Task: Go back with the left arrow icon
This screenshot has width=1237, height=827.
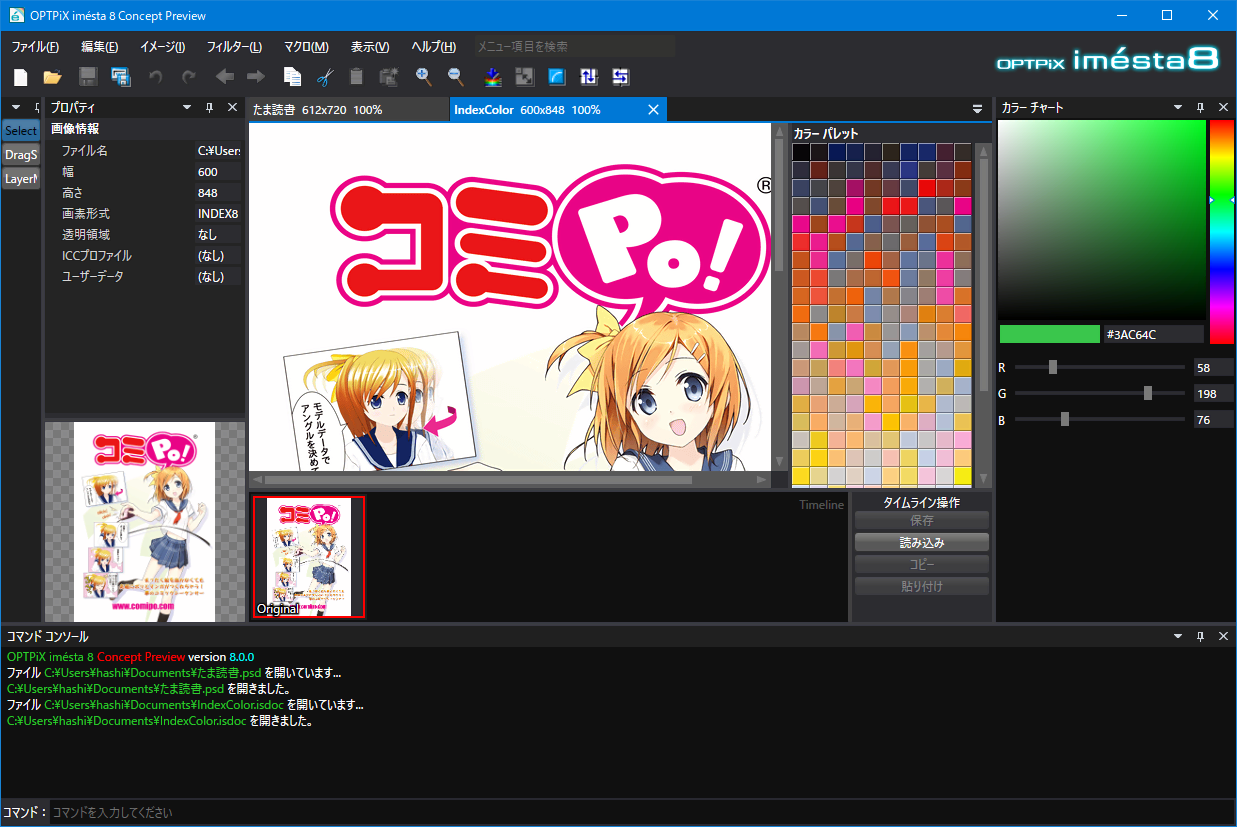Action: [x=225, y=77]
